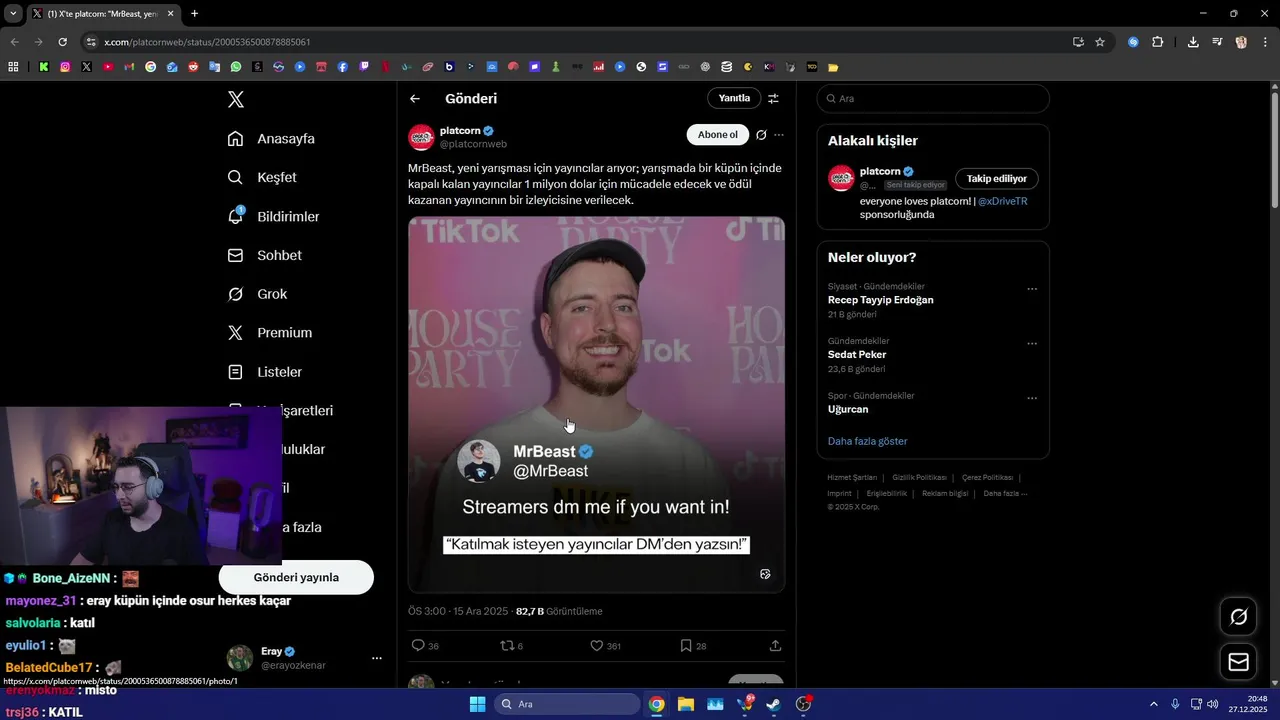
Task: Open Sohbet messages
Action: (x=264, y=255)
